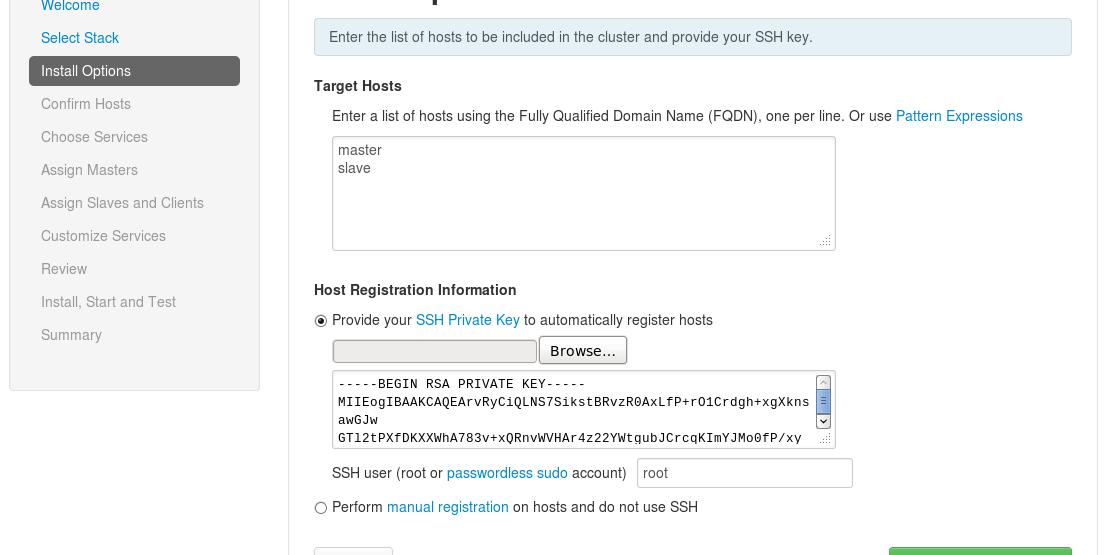Viewport: 1111px width, 555px height.
Task: Go to the Select Stack wizard step
Action: coord(80,38)
